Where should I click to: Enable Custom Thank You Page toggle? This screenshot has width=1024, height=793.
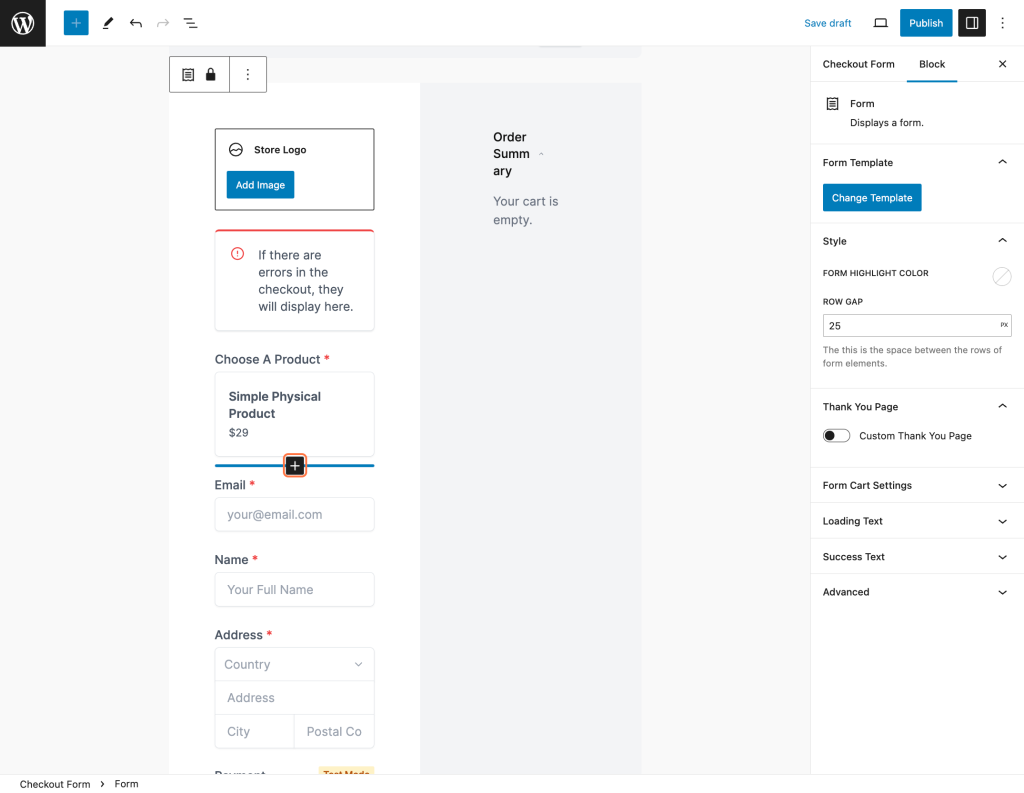pyautogui.click(x=836, y=436)
